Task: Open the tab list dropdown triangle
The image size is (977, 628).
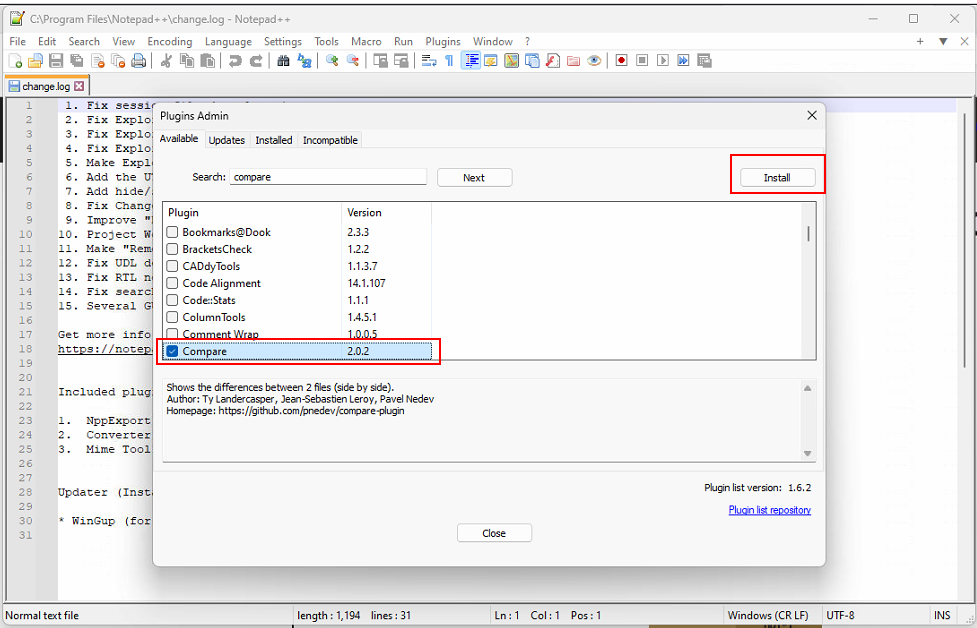Action: 942,42
